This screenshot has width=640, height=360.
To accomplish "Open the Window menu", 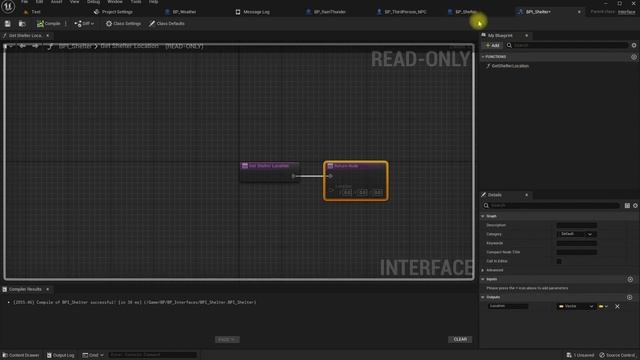I will (x=115, y=2).
